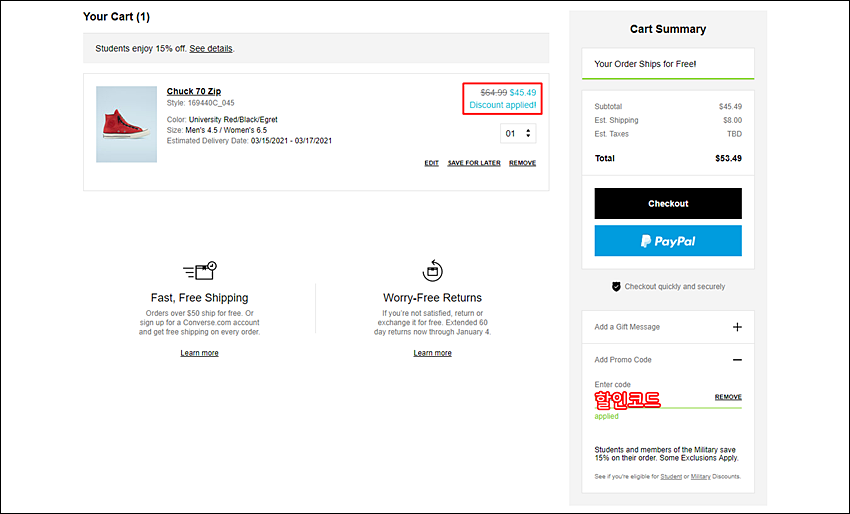Screen dimensions: 850x514
Task: Click the Cart Summary heading
Action: [668, 29]
